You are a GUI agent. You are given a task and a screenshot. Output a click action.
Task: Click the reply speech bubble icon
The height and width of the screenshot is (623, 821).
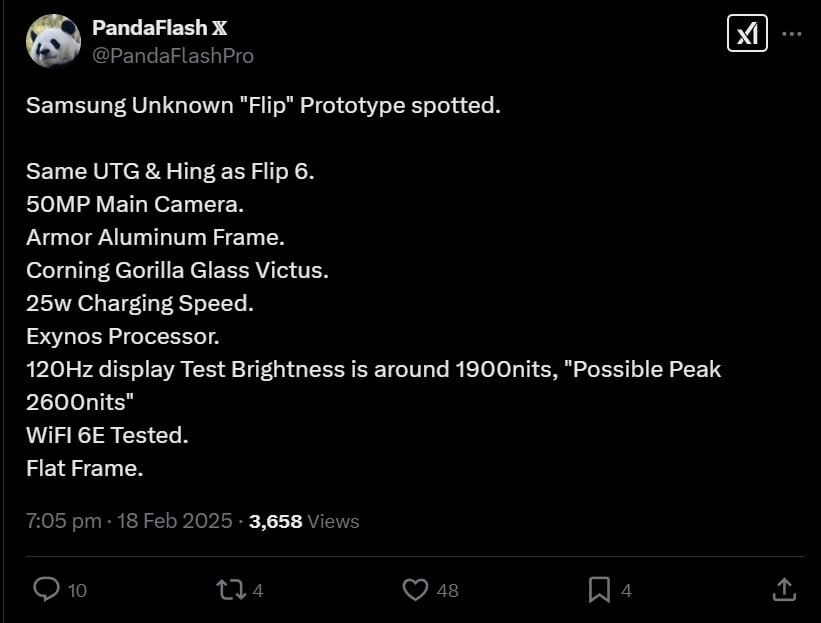[x=46, y=590]
